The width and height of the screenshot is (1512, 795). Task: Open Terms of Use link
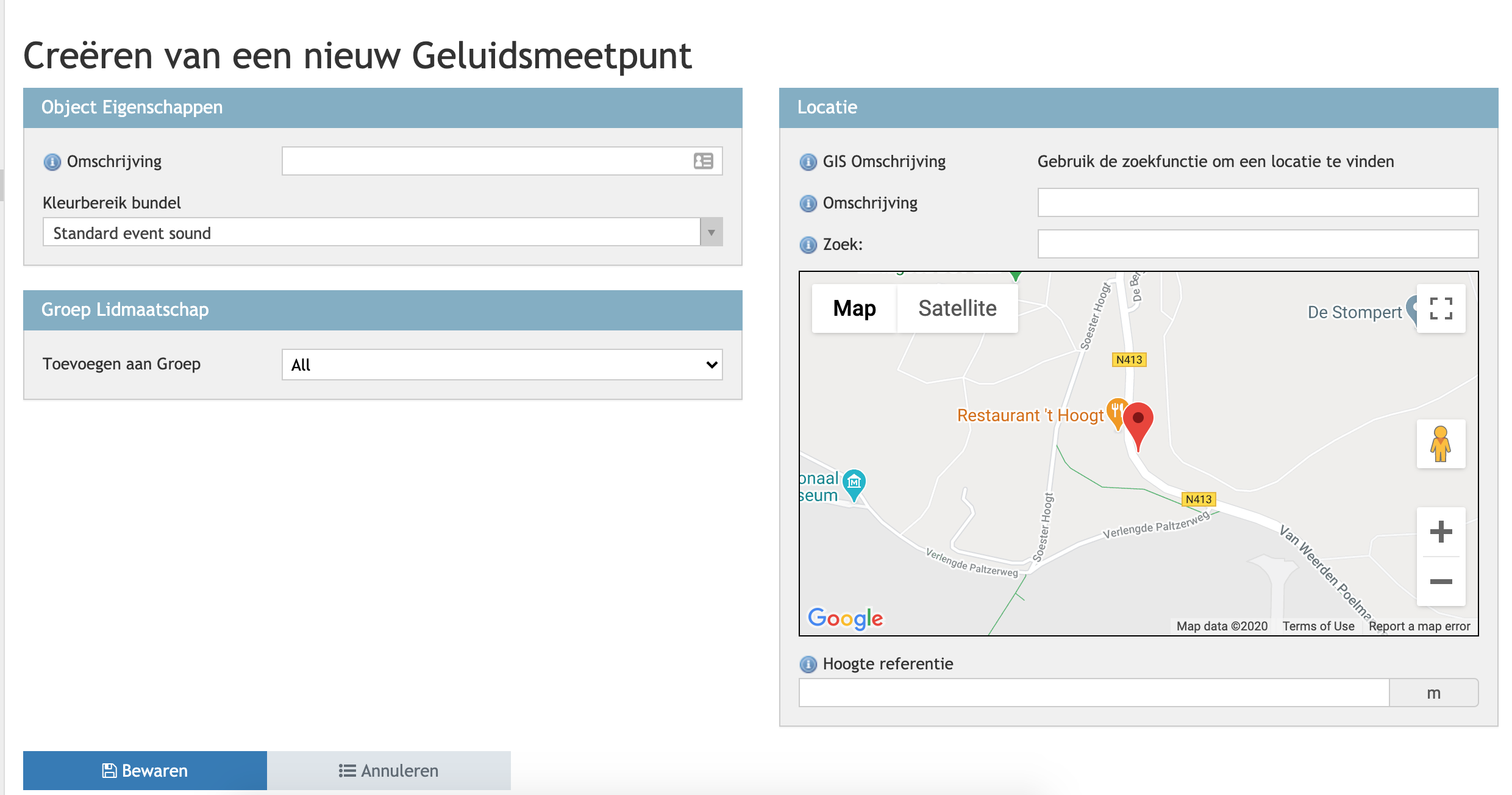[1318, 626]
